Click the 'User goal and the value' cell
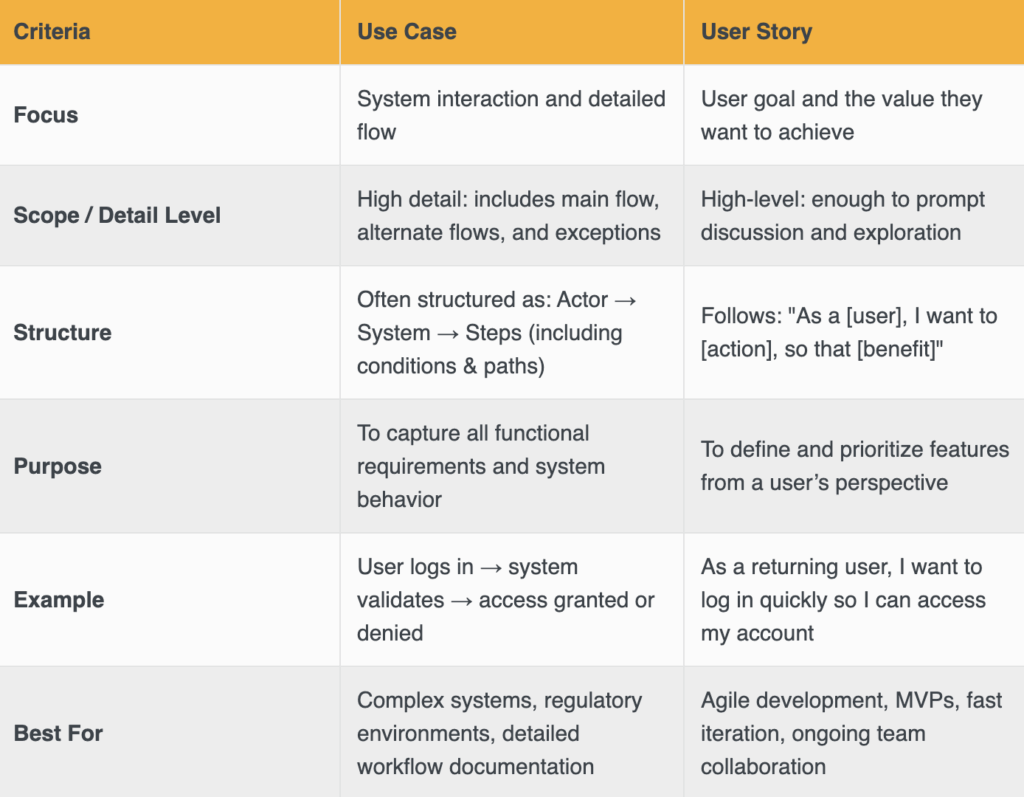Viewport: 1024px width, 797px height. (x=841, y=115)
